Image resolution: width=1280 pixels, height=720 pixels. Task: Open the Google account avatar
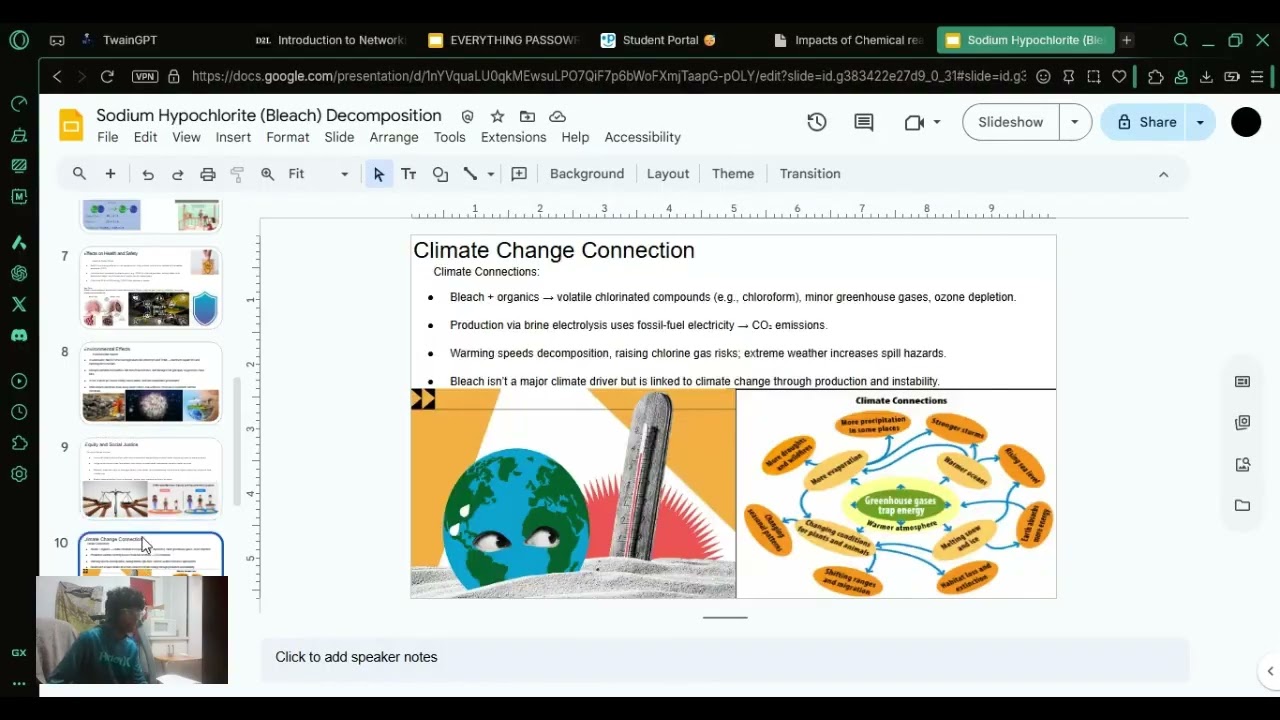tap(1246, 122)
